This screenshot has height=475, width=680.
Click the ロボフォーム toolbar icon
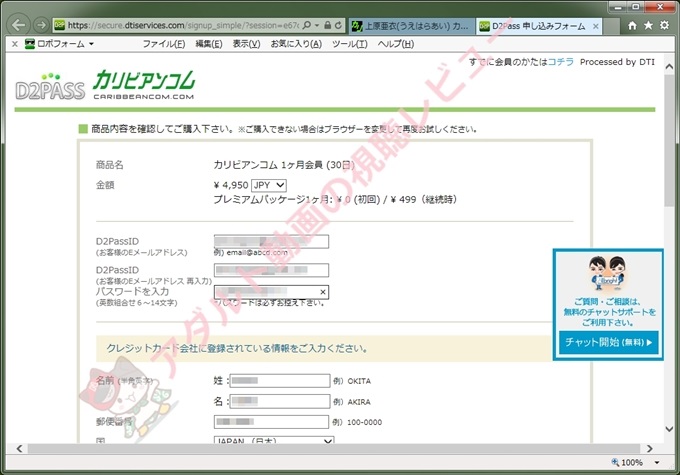(x=30, y=44)
